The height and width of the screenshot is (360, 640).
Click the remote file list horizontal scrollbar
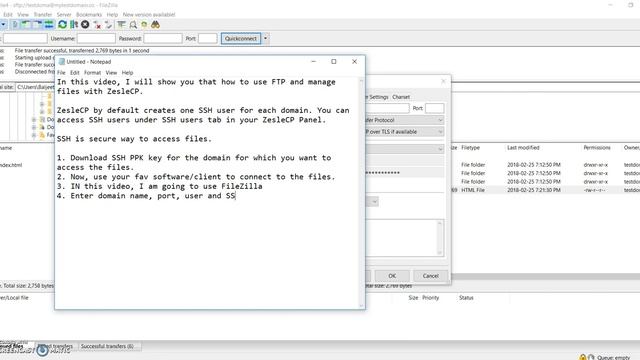[x=545, y=277]
